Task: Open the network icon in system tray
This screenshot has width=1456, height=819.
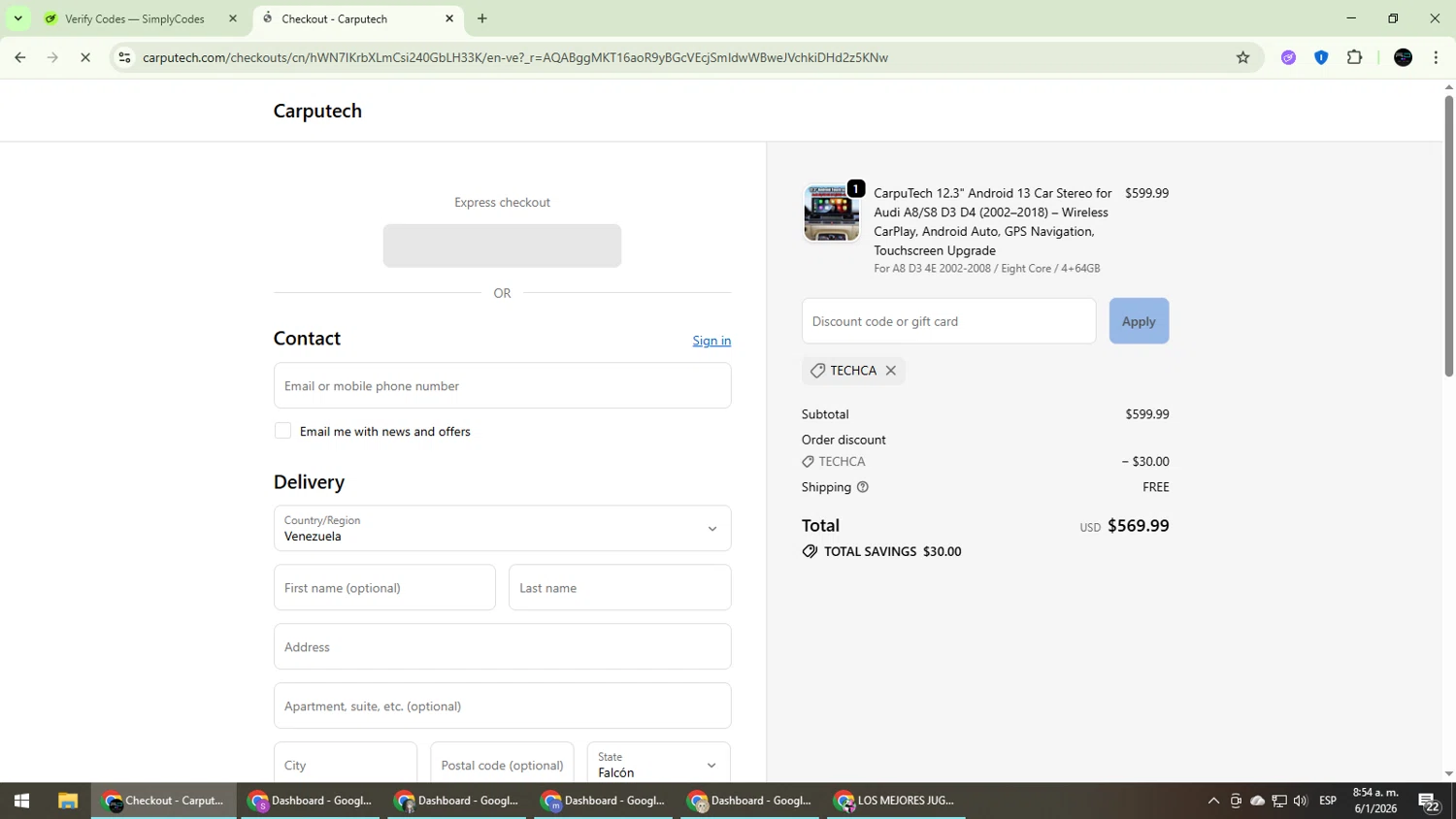Action: (x=1279, y=801)
